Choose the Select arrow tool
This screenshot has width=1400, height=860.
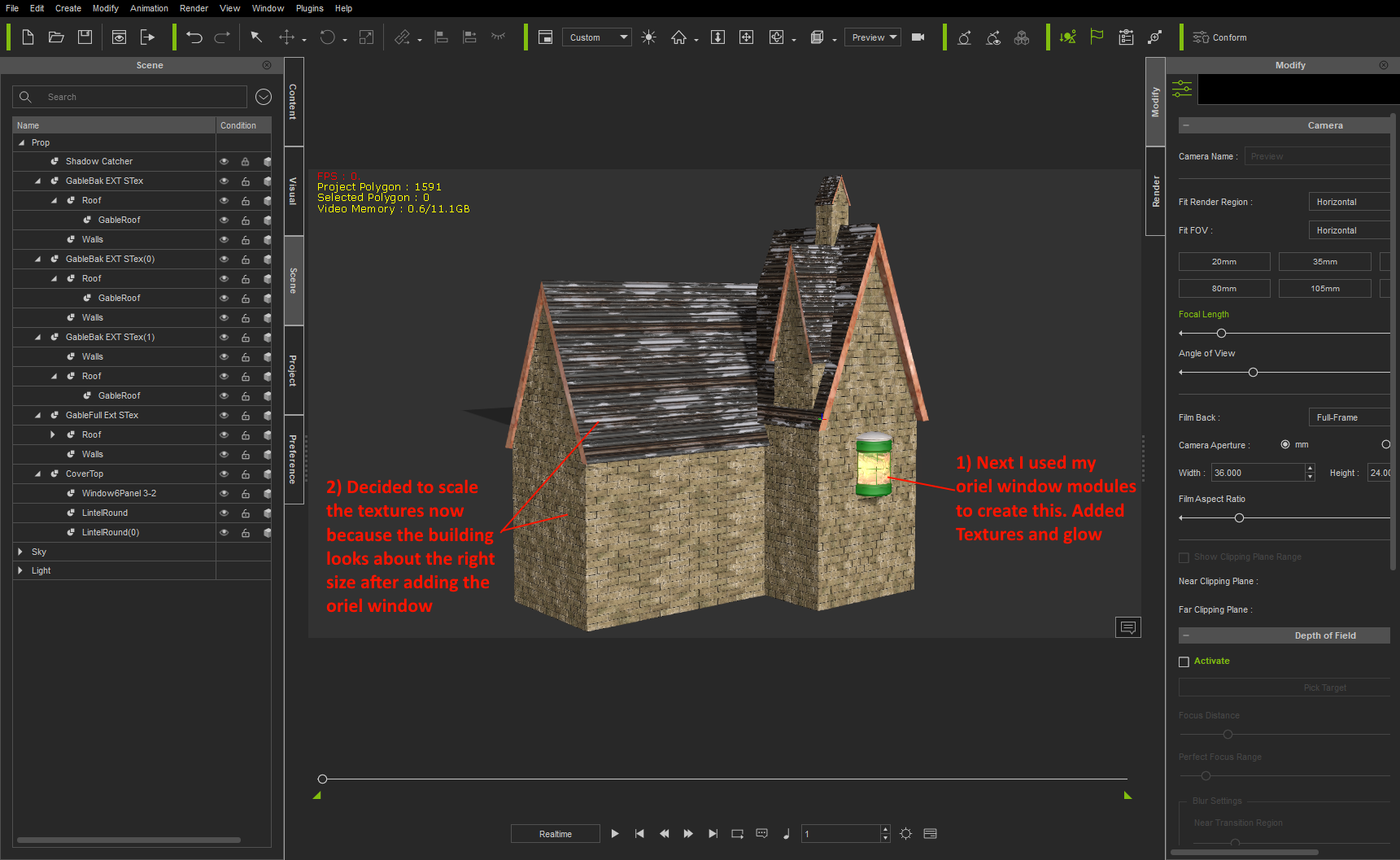click(x=256, y=37)
